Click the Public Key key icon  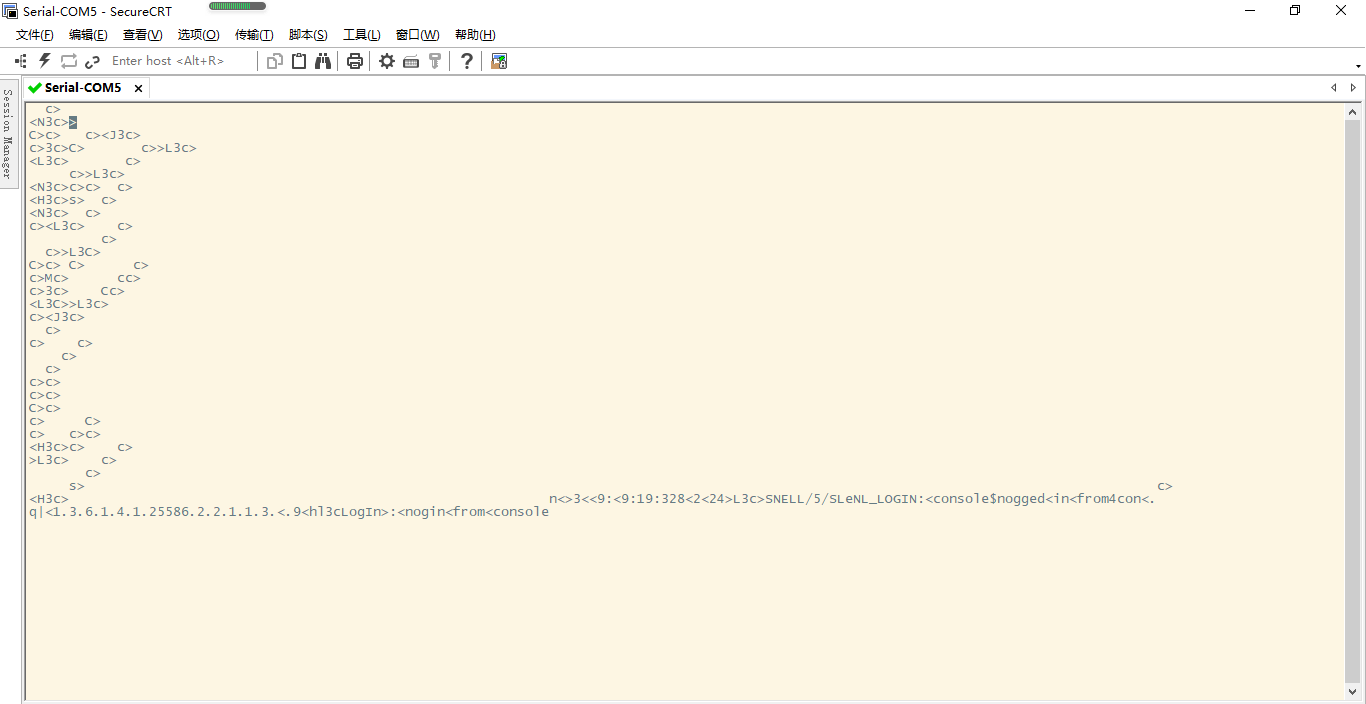[435, 61]
